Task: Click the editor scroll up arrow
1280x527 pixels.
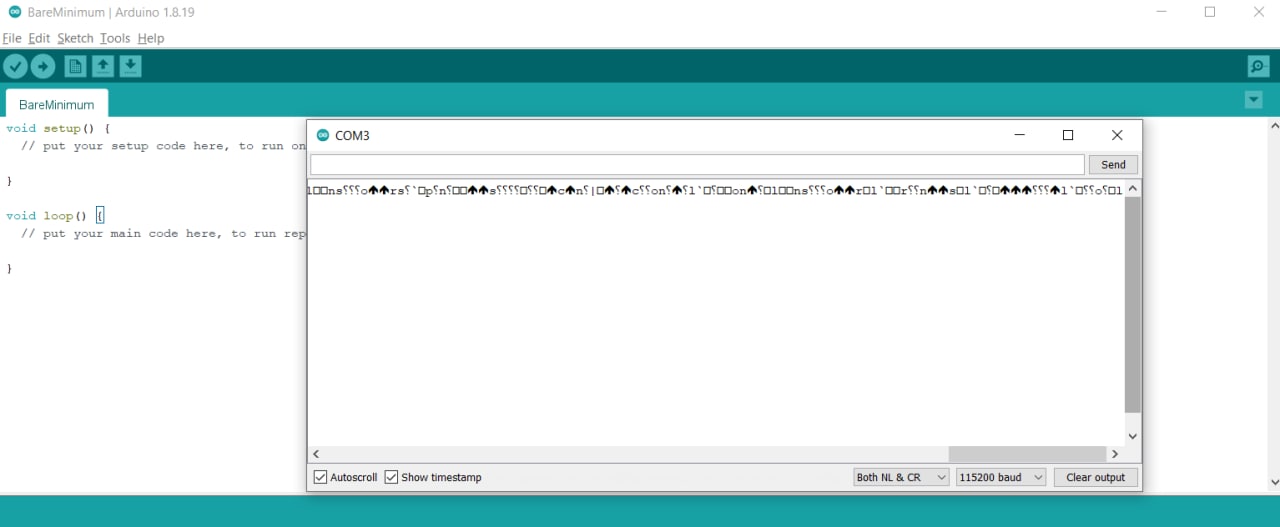Action: click(1273, 126)
